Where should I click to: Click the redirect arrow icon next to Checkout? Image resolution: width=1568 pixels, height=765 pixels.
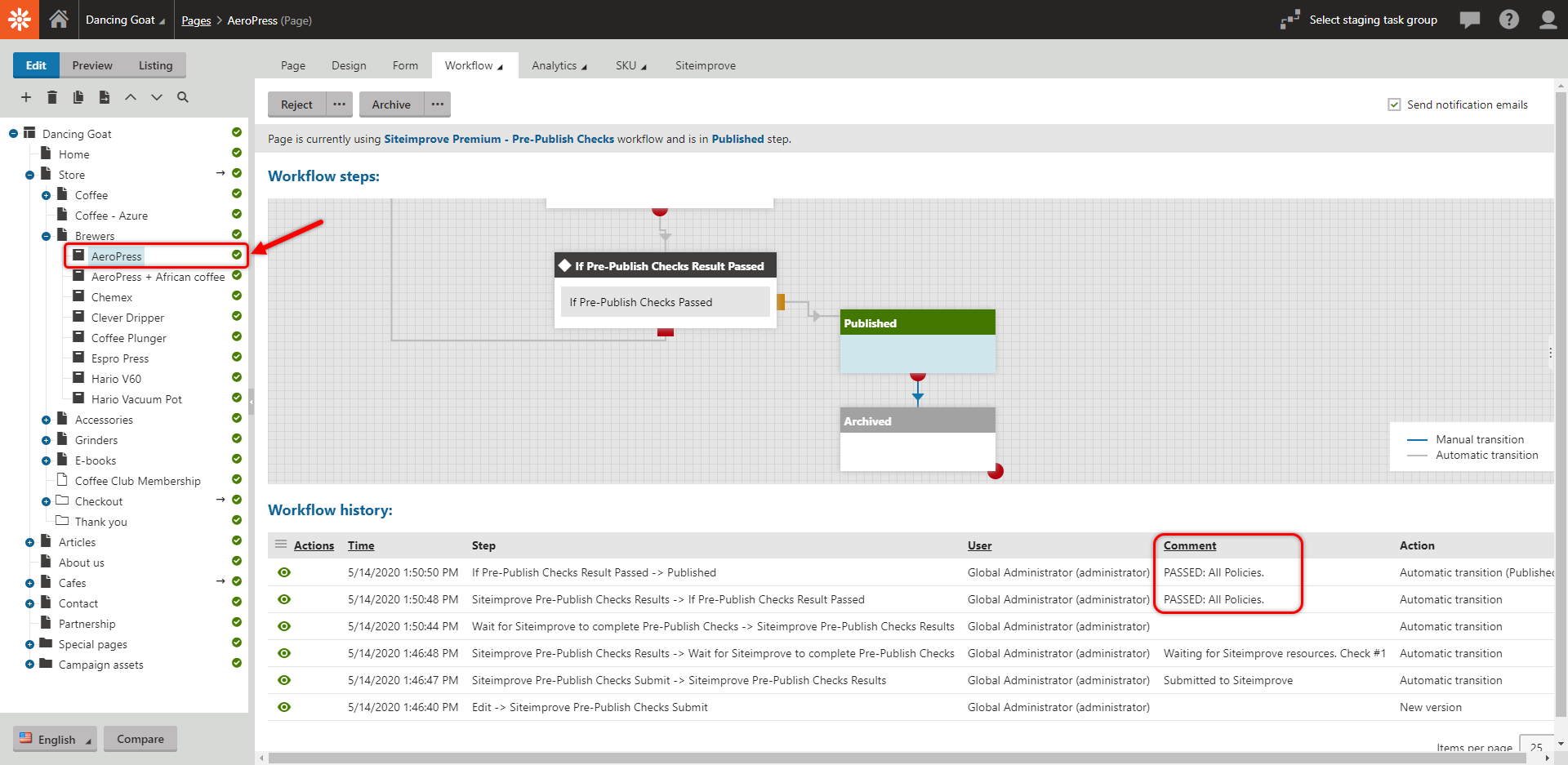[x=220, y=500]
